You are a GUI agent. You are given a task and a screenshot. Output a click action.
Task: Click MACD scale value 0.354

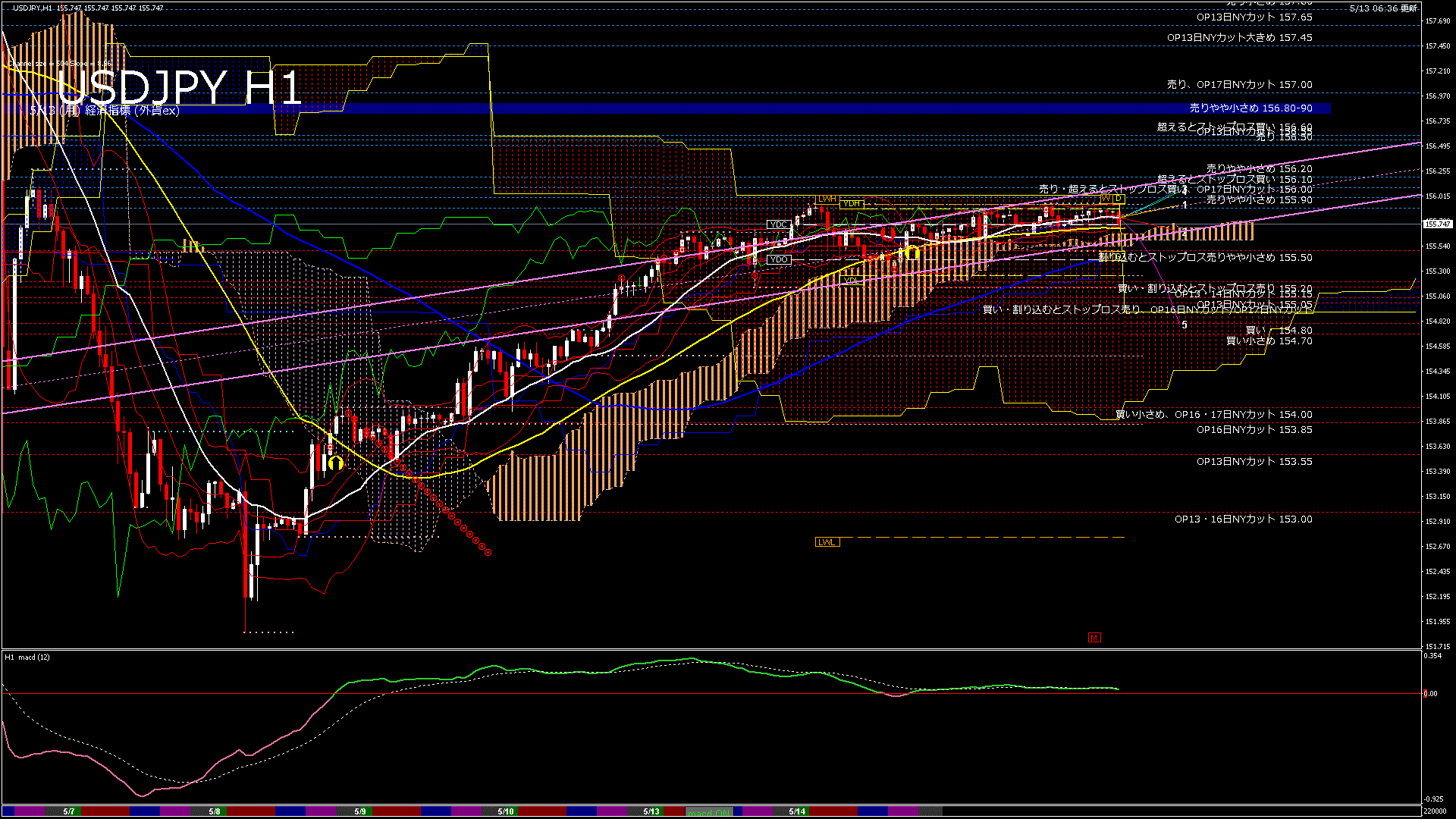(x=1432, y=656)
